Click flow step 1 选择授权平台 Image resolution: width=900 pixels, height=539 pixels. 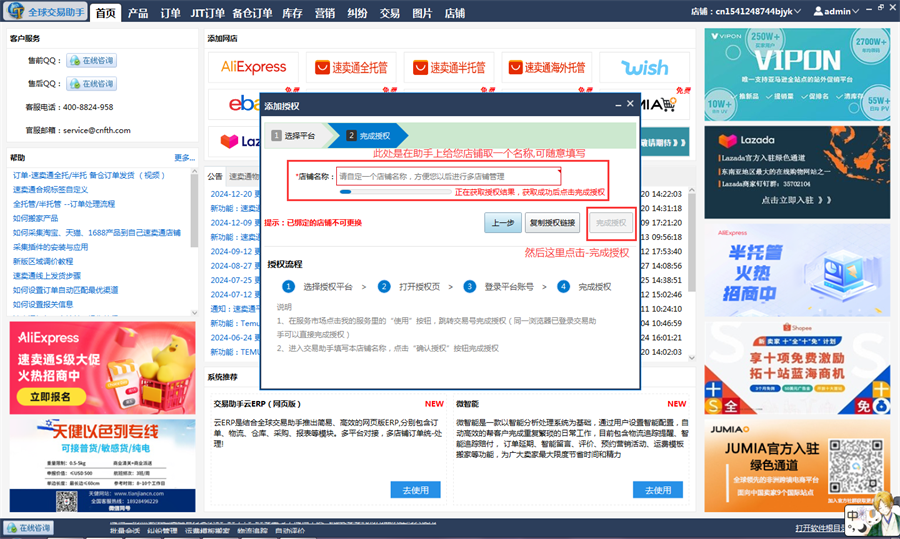[x=317, y=286]
